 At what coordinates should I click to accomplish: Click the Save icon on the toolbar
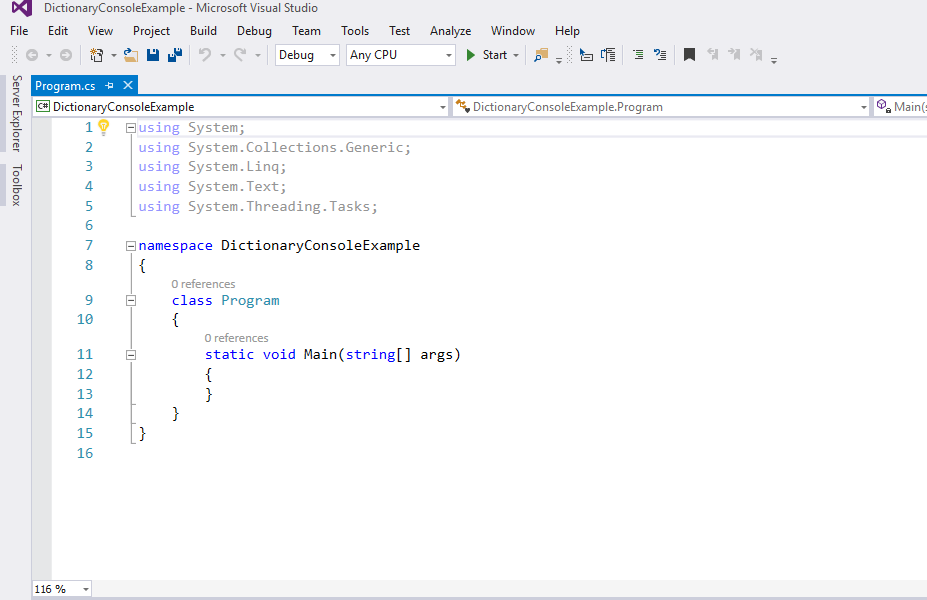pos(153,55)
